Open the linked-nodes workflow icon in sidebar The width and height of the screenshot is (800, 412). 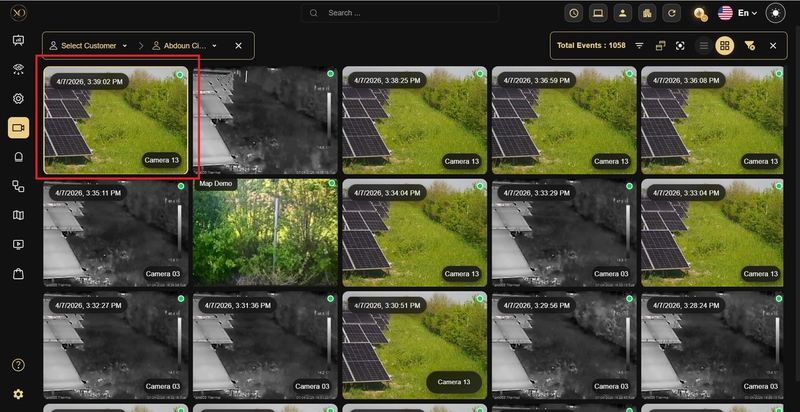click(18, 186)
